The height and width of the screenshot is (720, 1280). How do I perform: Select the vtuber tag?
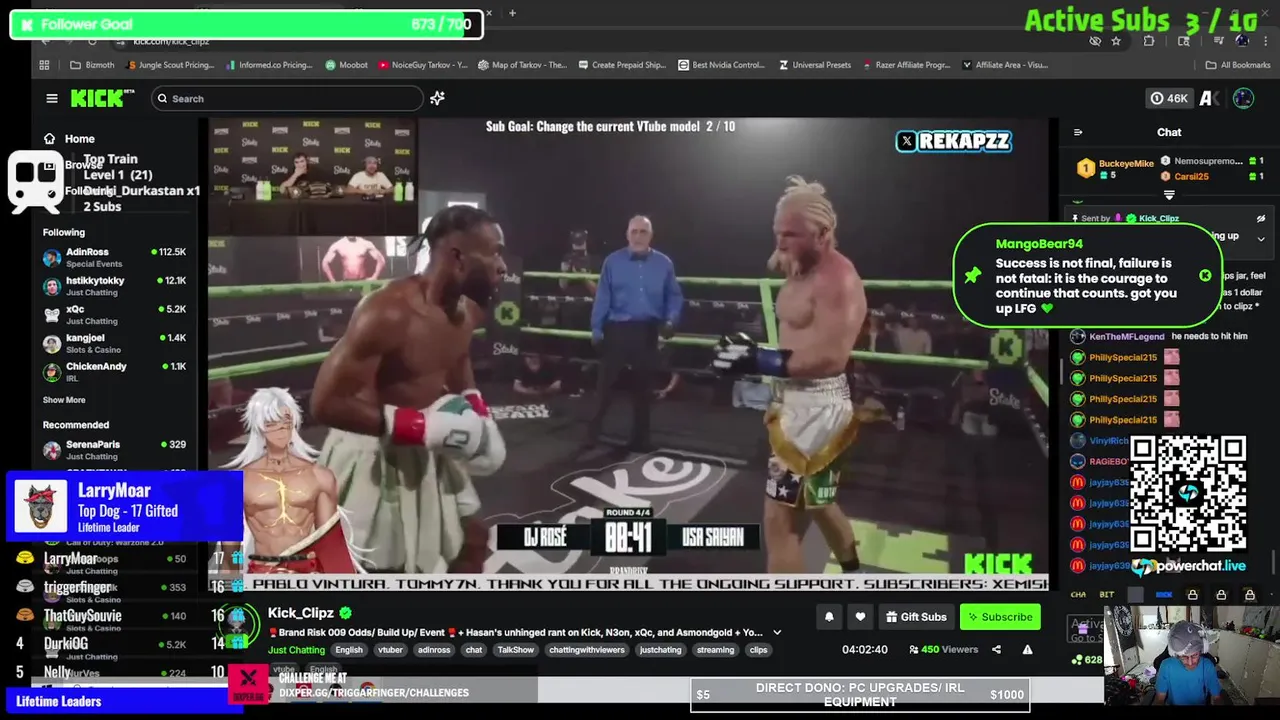pyautogui.click(x=390, y=650)
